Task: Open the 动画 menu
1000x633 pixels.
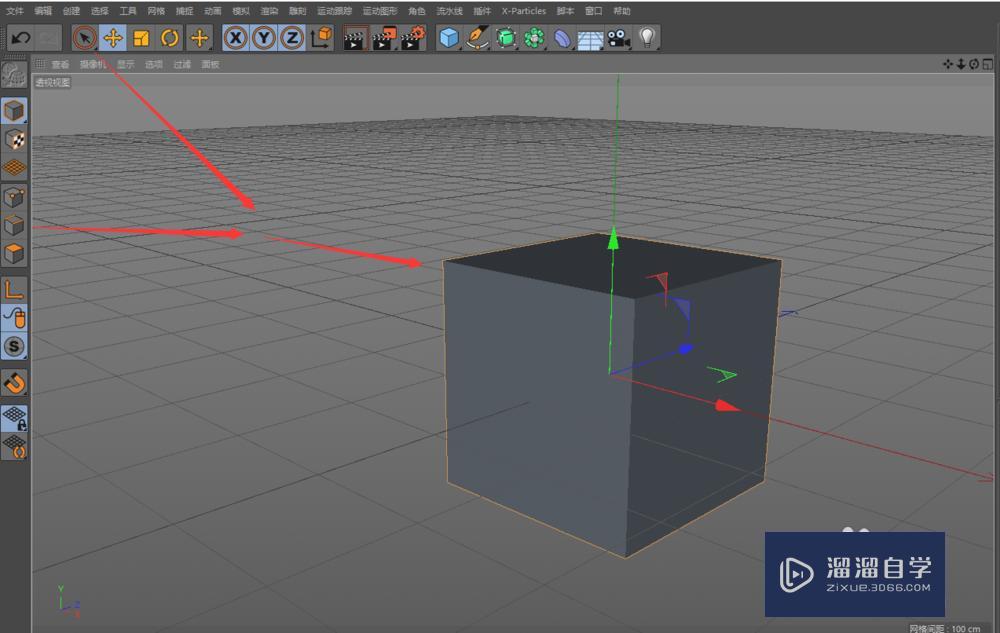Action: (213, 11)
